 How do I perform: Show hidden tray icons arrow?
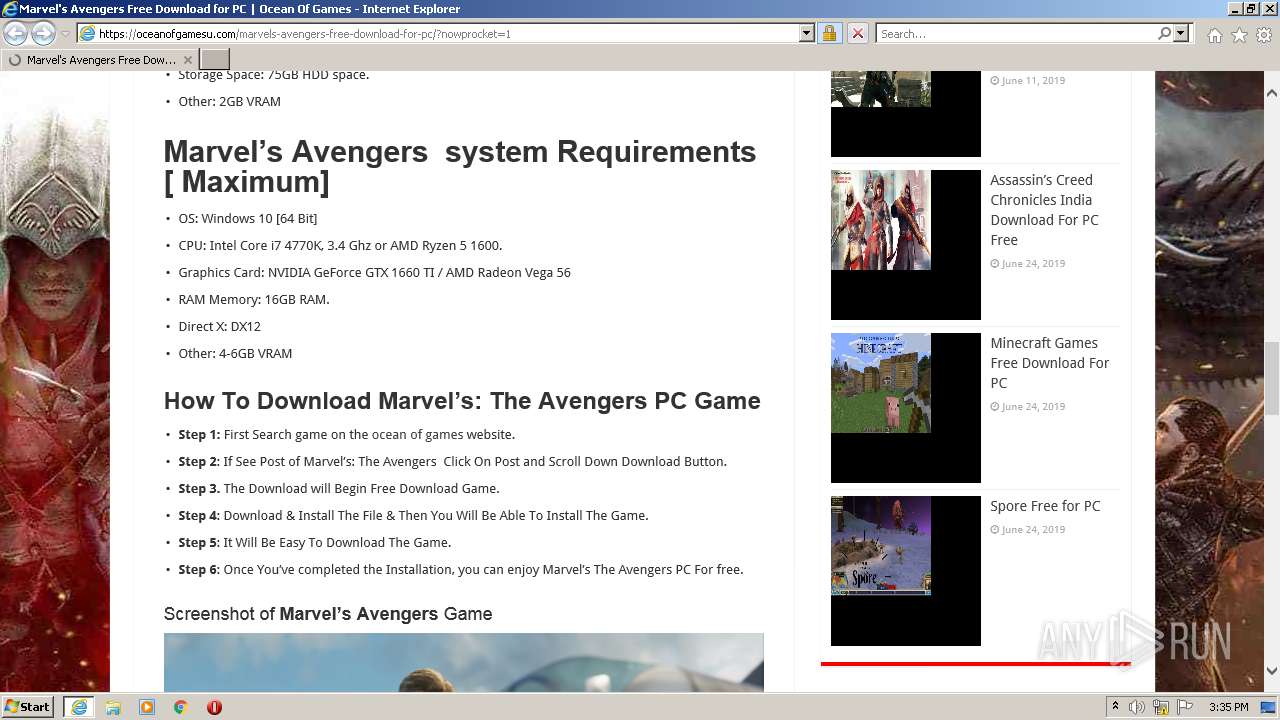1115,707
